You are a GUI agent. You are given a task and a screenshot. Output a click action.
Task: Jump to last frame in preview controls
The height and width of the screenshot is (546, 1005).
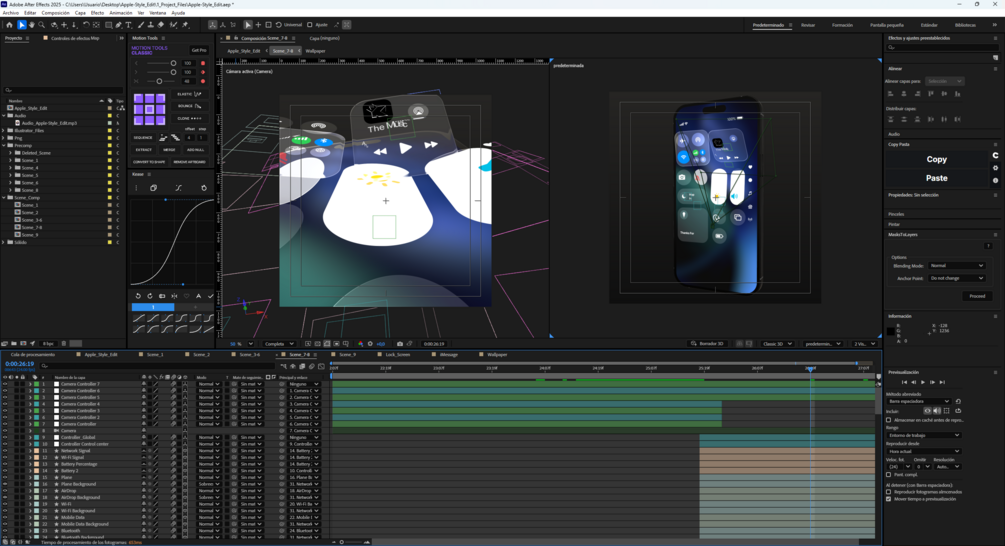pyautogui.click(x=942, y=382)
